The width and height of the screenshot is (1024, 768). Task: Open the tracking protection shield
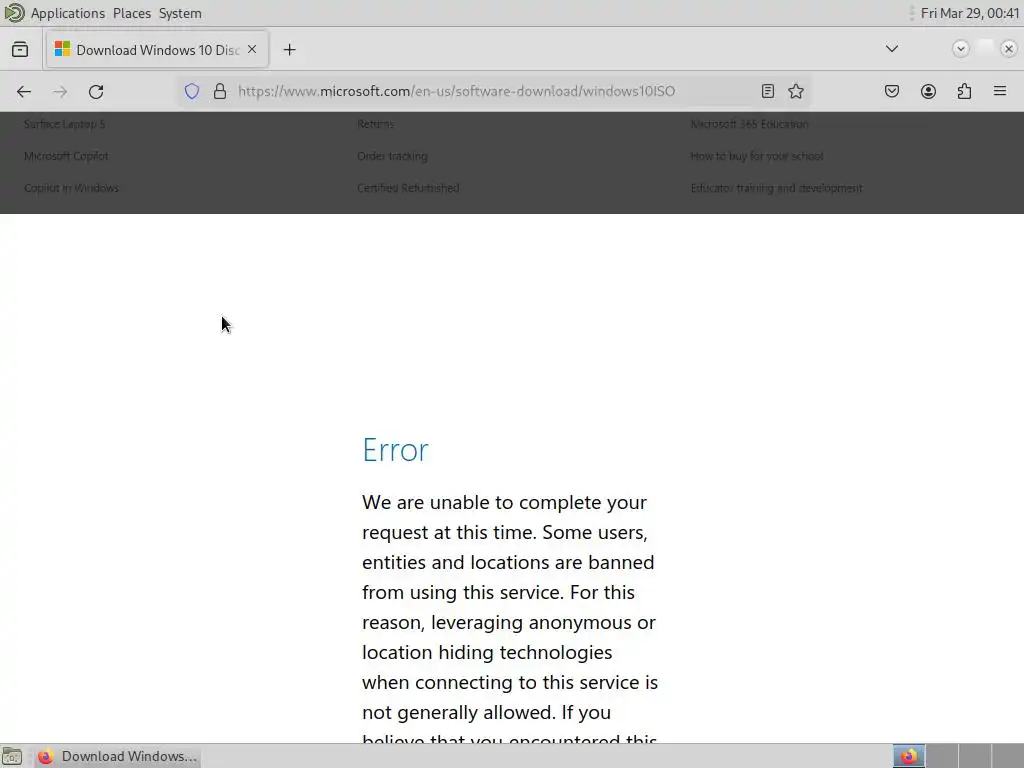point(191,91)
